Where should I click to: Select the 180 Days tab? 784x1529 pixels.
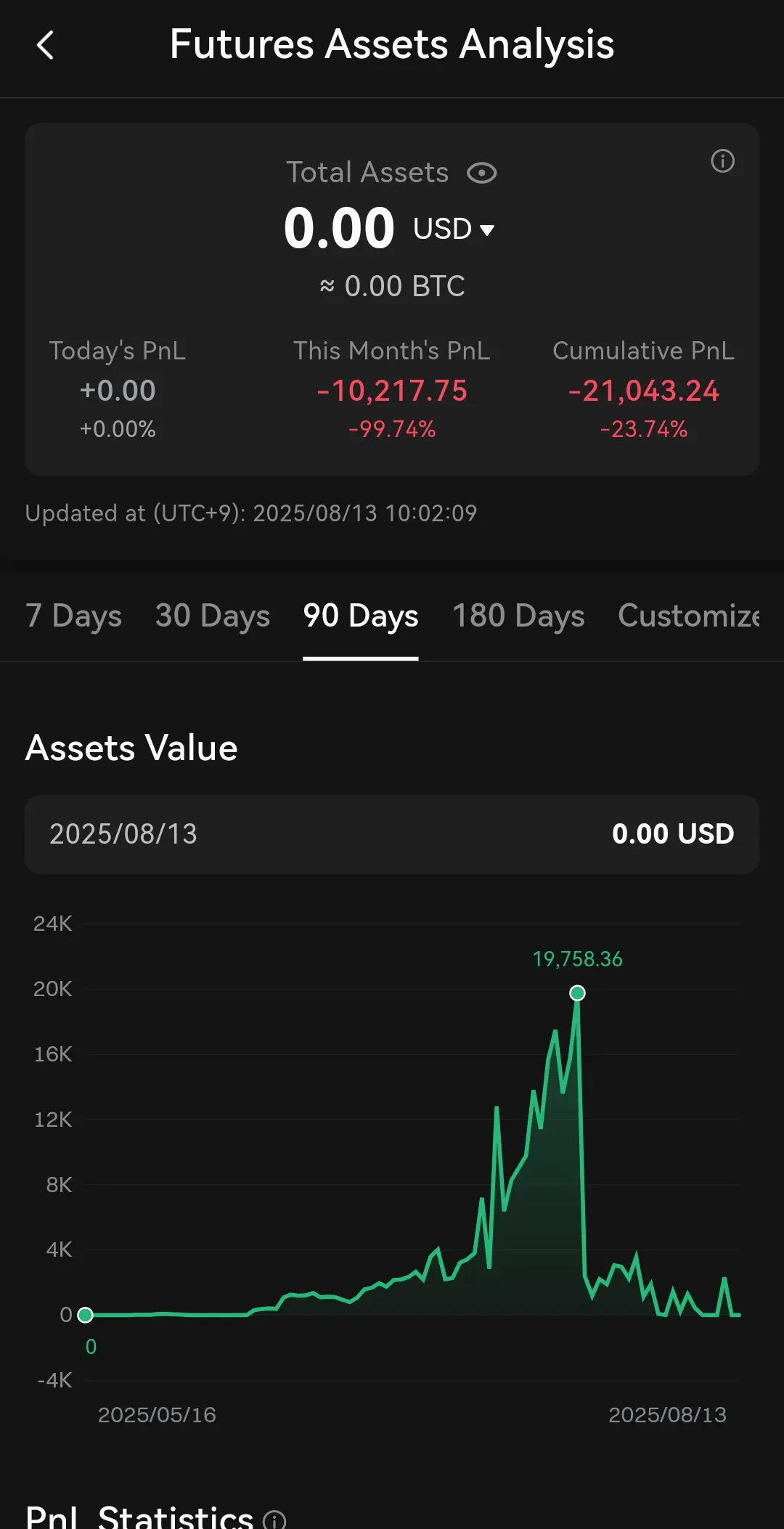518,616
